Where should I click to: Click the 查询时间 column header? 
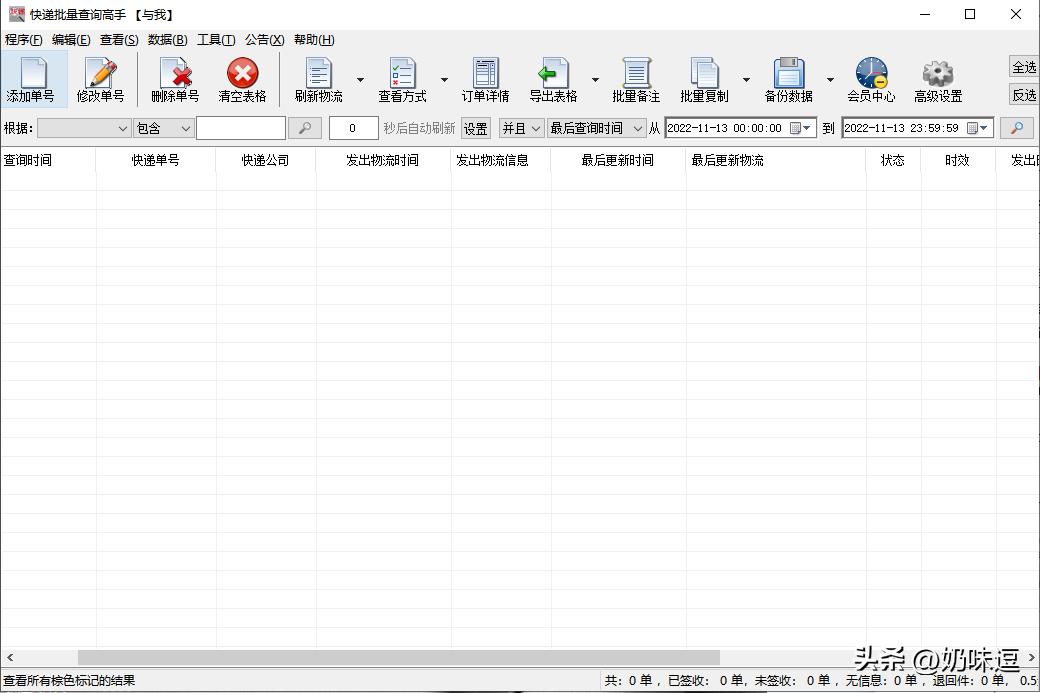click(x=48, y=160)
